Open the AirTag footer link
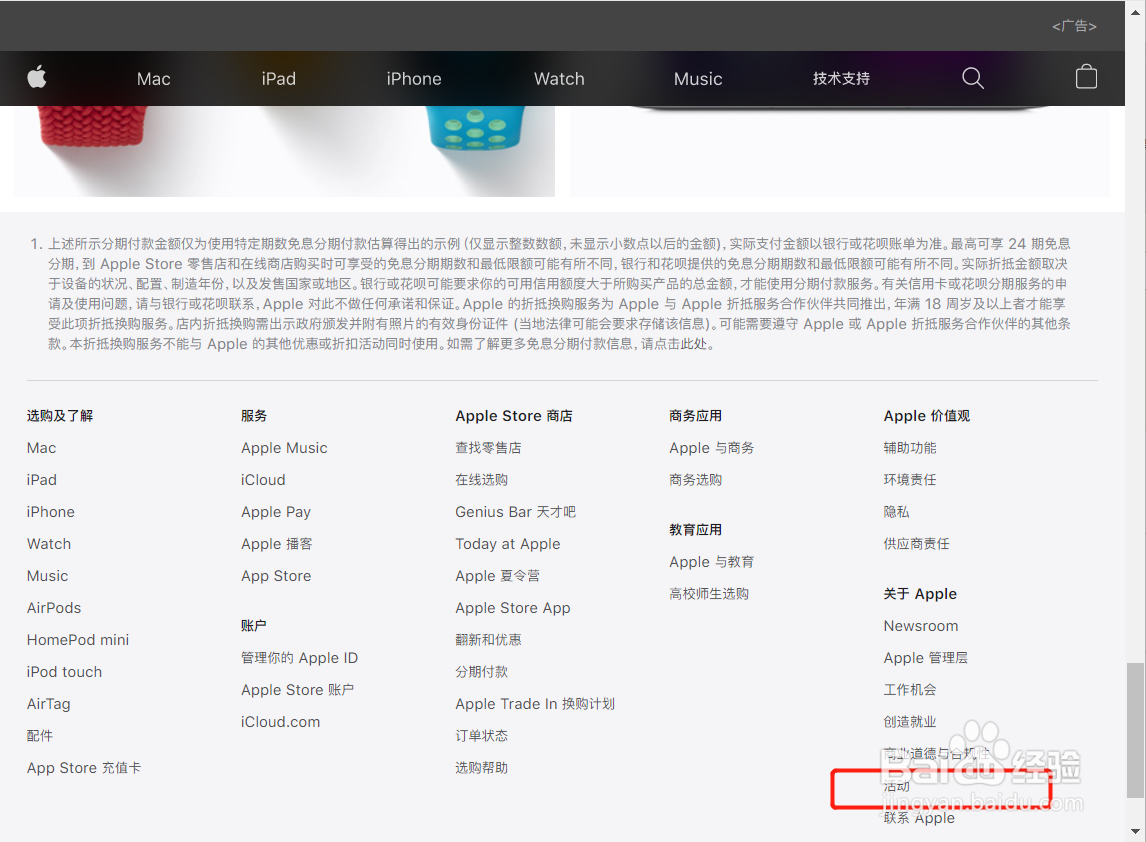The height and width of the screenshot is (842, 1146). point(49,705)
